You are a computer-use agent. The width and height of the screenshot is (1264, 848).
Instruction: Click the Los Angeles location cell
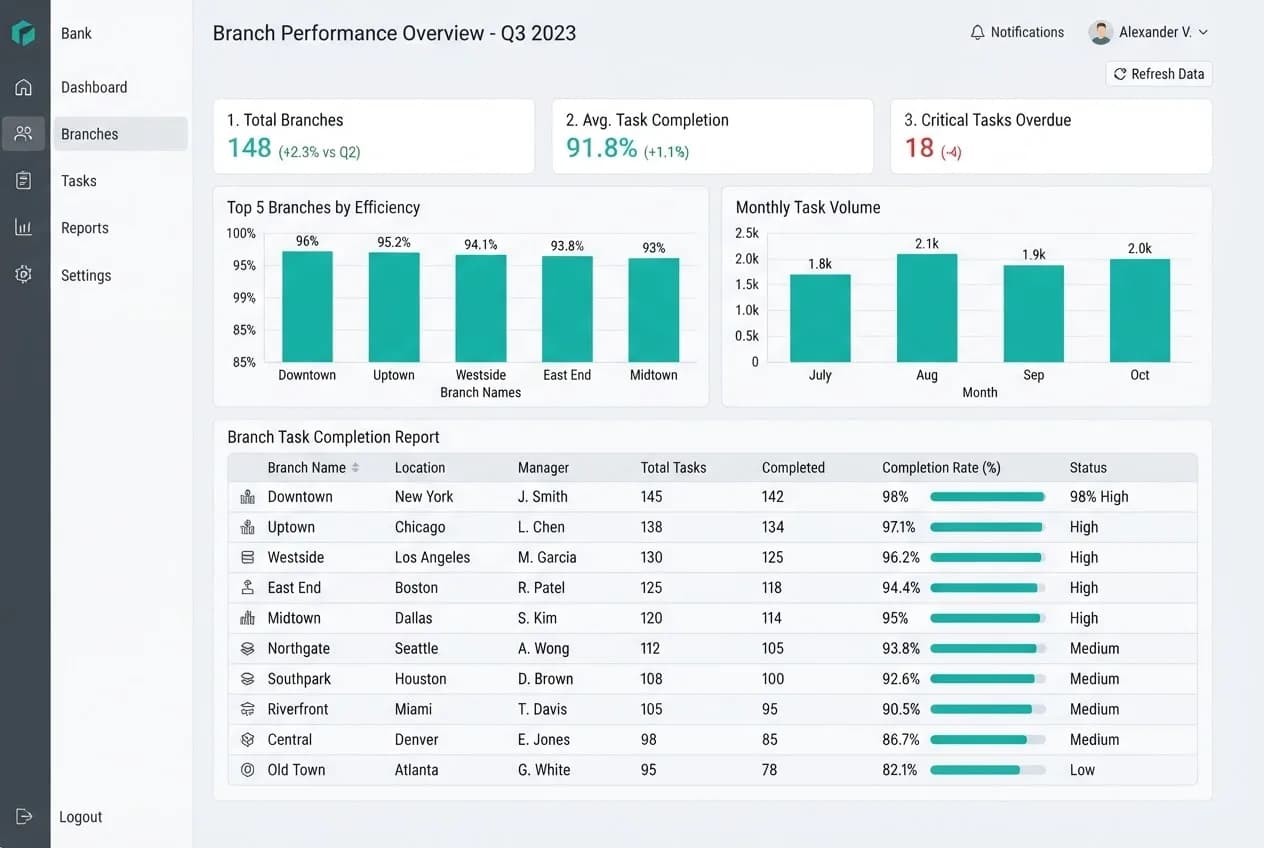(x=432, y=557)
